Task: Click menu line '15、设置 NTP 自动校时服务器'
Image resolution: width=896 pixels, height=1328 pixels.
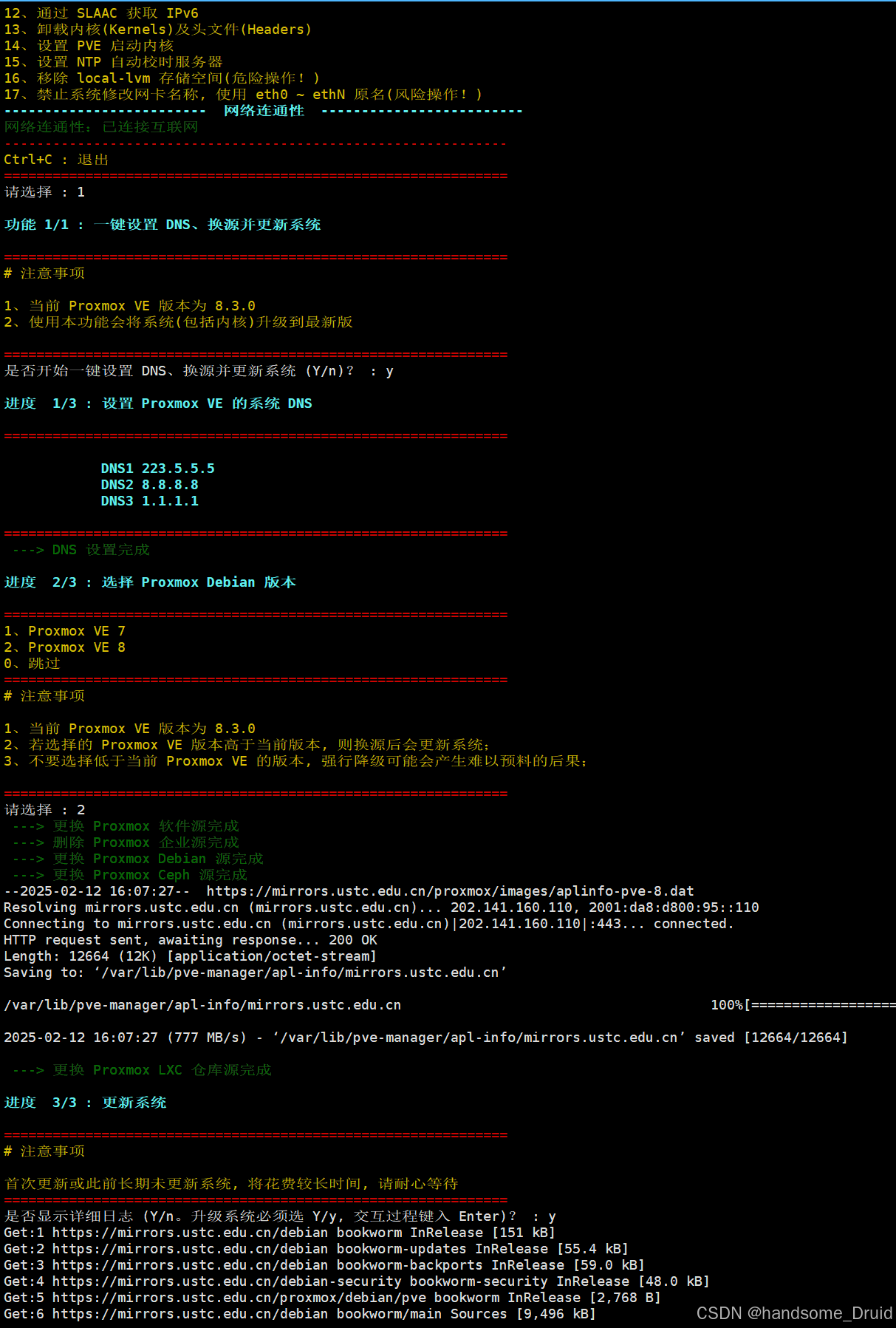Action: tap(113, 62)
